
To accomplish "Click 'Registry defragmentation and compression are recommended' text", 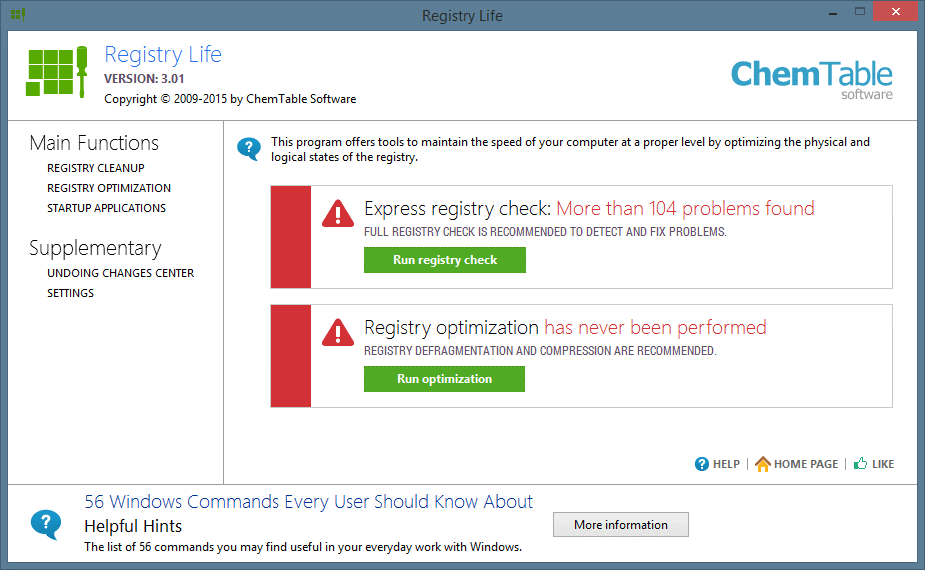I will (x=540, y=351).
